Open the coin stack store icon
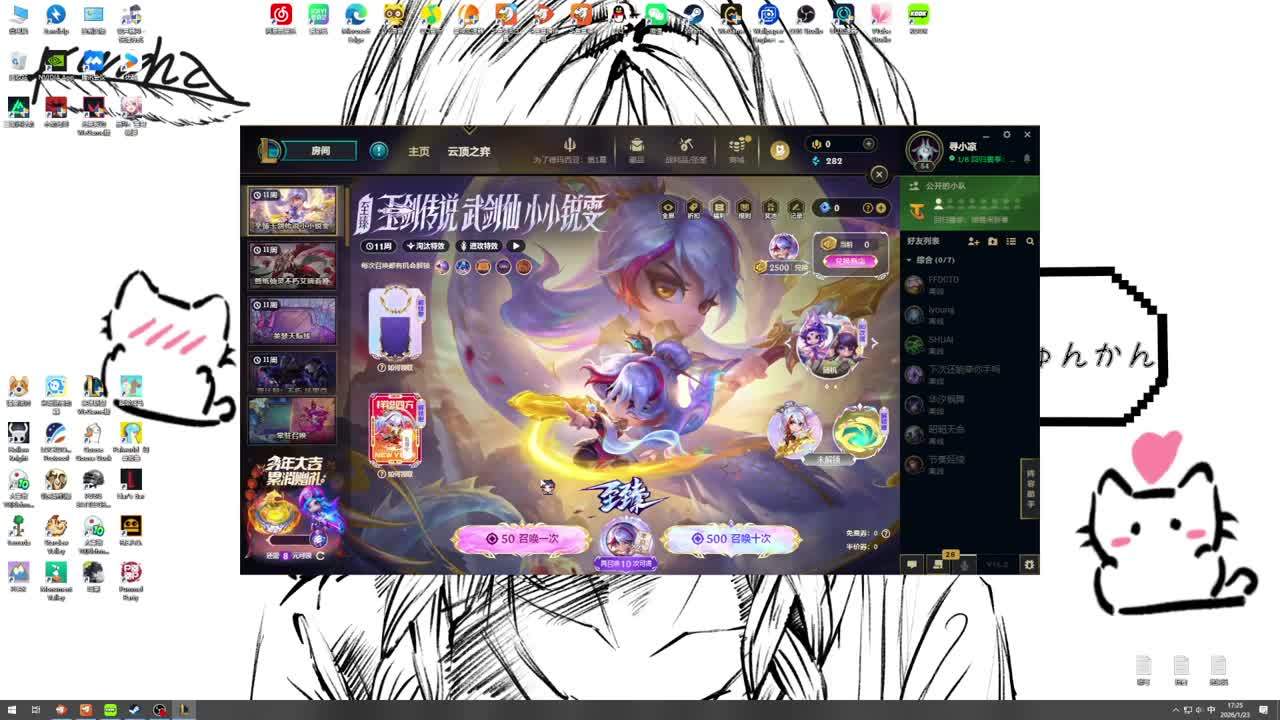 pyautogui.click(x=737, y=147)
